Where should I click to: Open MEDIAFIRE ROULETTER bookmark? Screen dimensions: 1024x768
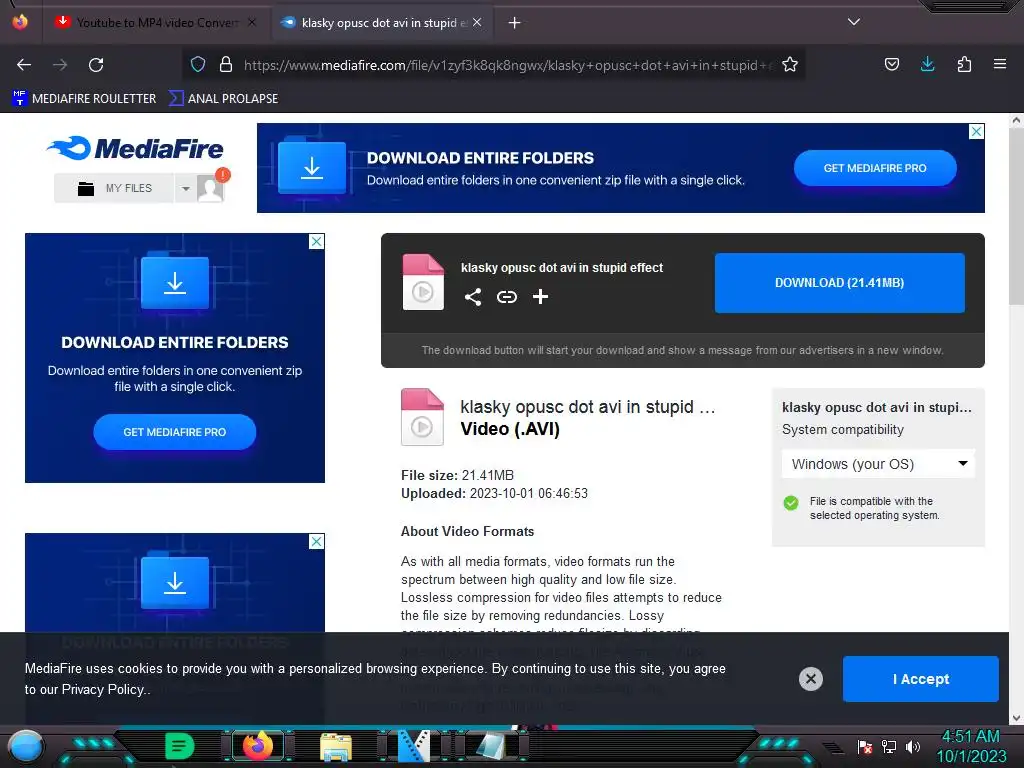coord(84,99)
